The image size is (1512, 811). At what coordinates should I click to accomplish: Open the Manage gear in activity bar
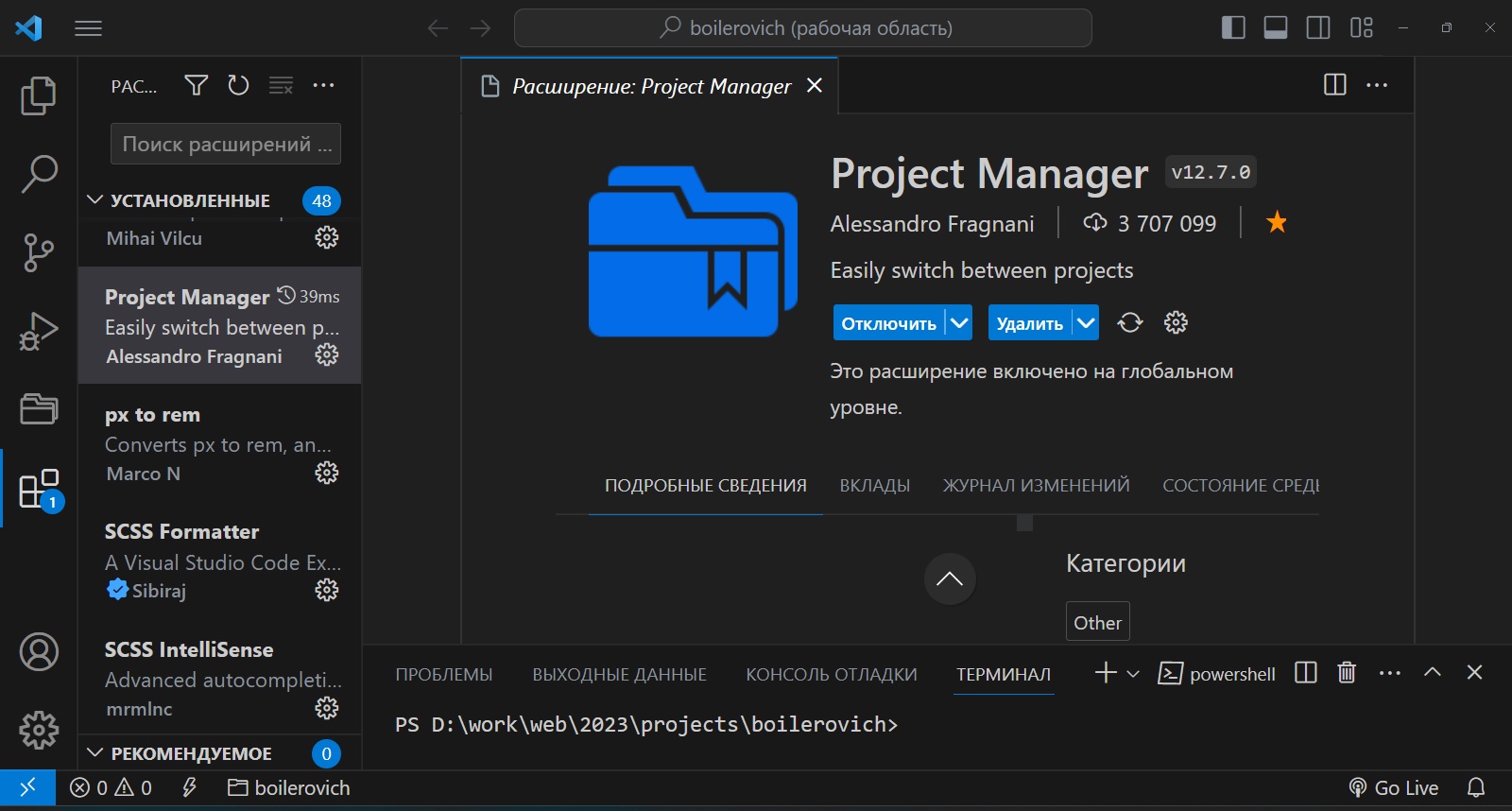(x=39, y=730)
